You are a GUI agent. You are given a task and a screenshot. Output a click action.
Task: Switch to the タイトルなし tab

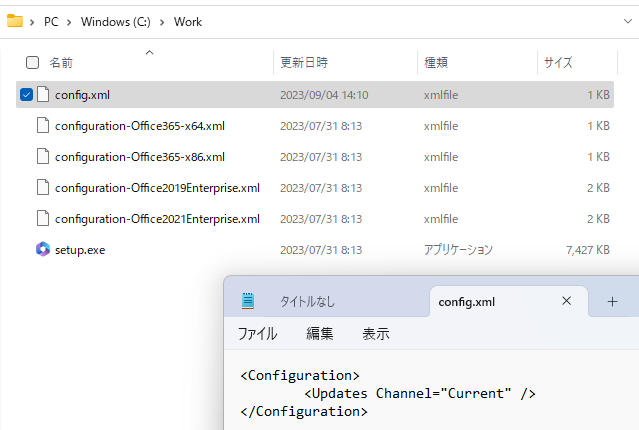pos(307,302)
